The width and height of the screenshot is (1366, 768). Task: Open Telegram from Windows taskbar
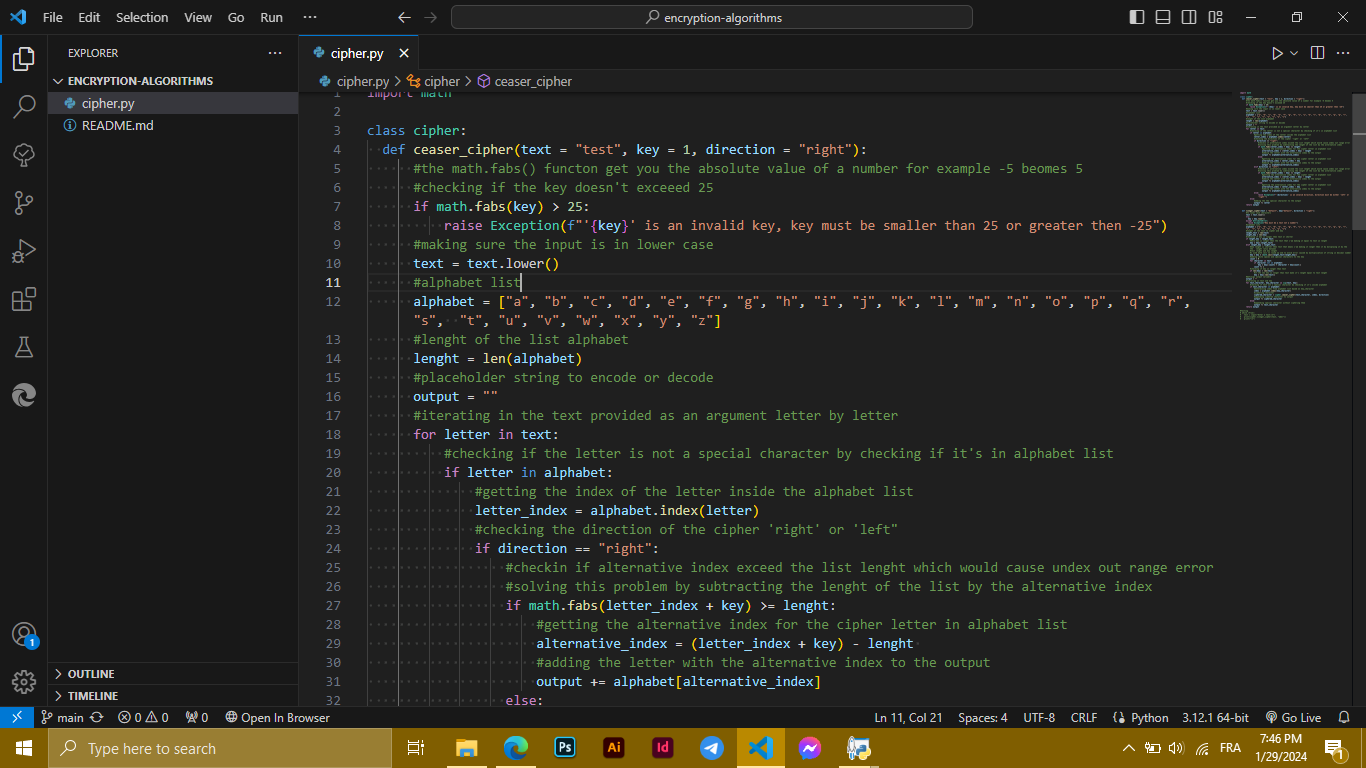click(712, 748)
